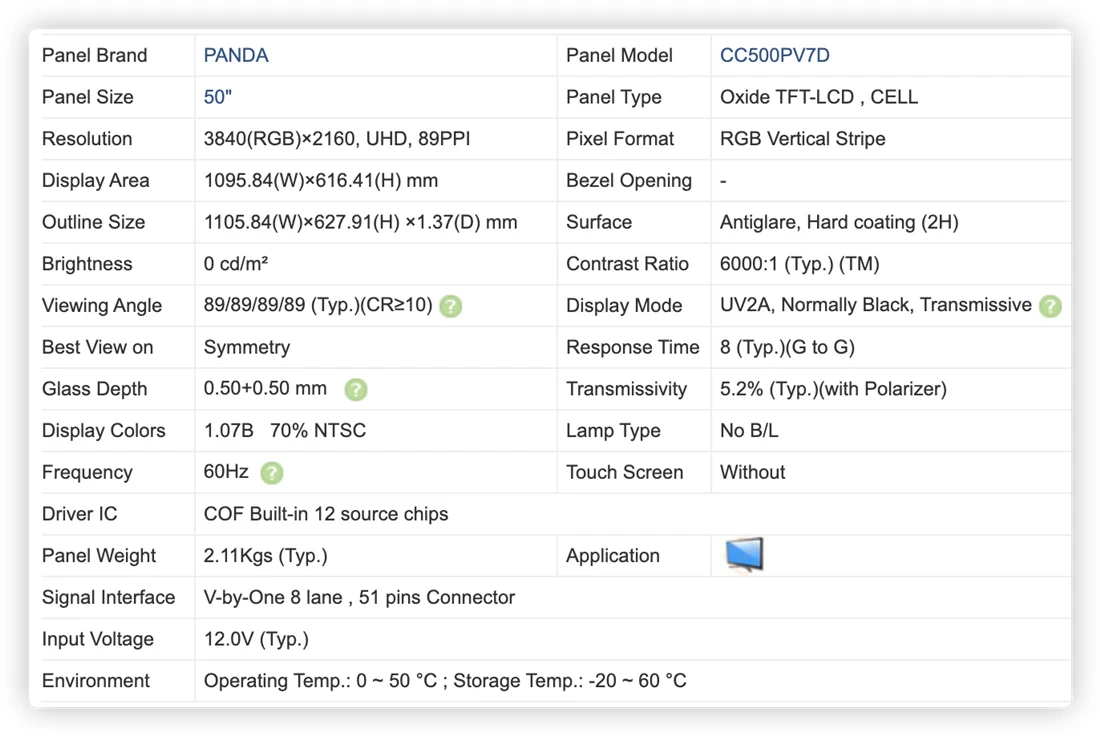Click the Environment label
Image resolution: width=1100 pixels, height=736 pixels.
tap(96, 681)
